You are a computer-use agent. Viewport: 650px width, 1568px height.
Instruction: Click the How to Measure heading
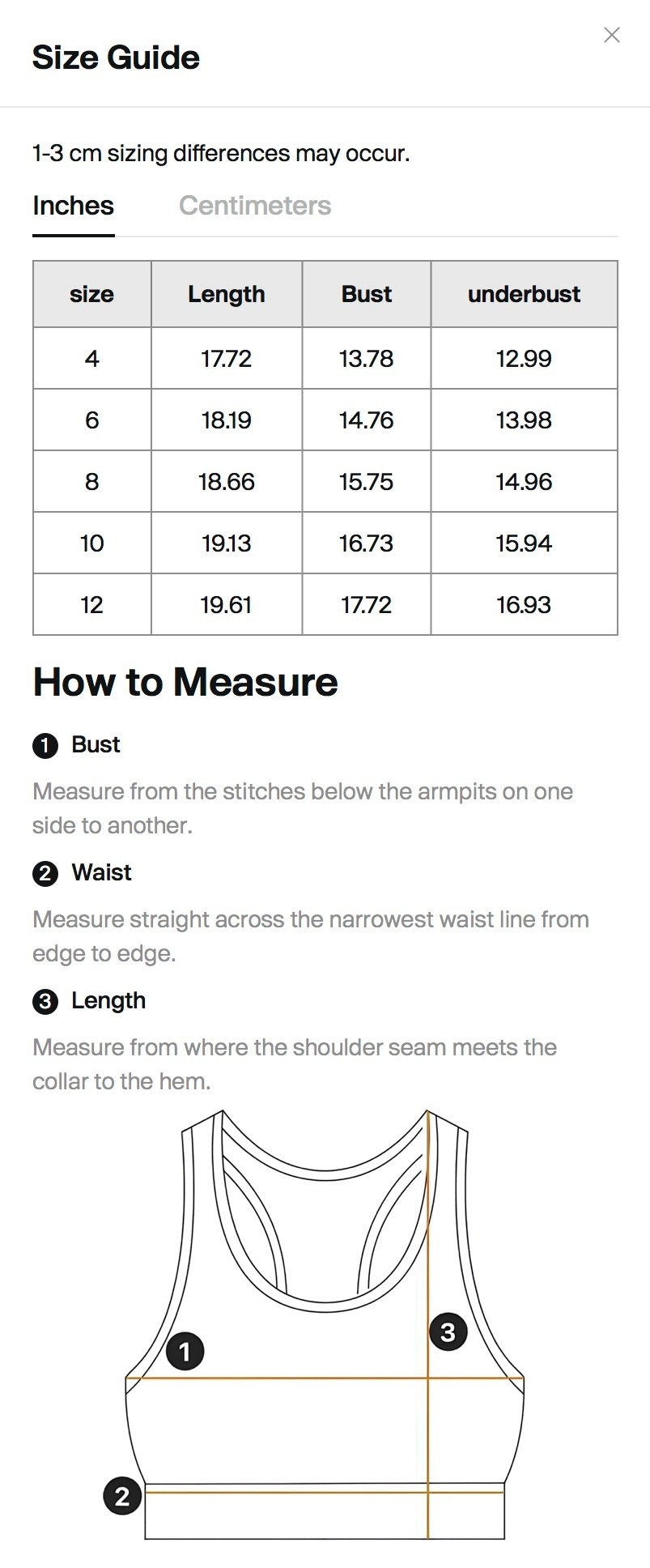[x=185, y=682]
